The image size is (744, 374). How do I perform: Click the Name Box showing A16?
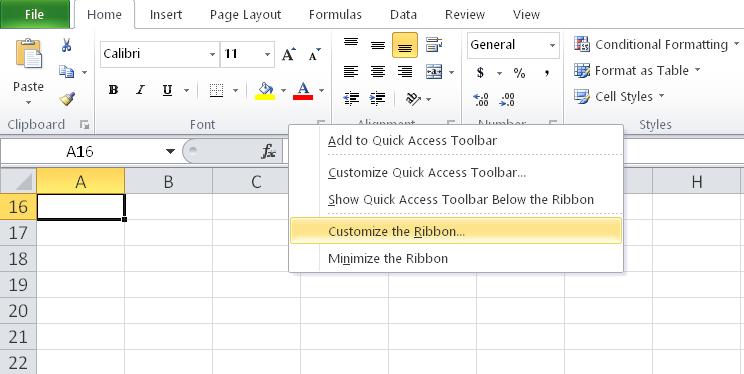[x=80, y=151]
